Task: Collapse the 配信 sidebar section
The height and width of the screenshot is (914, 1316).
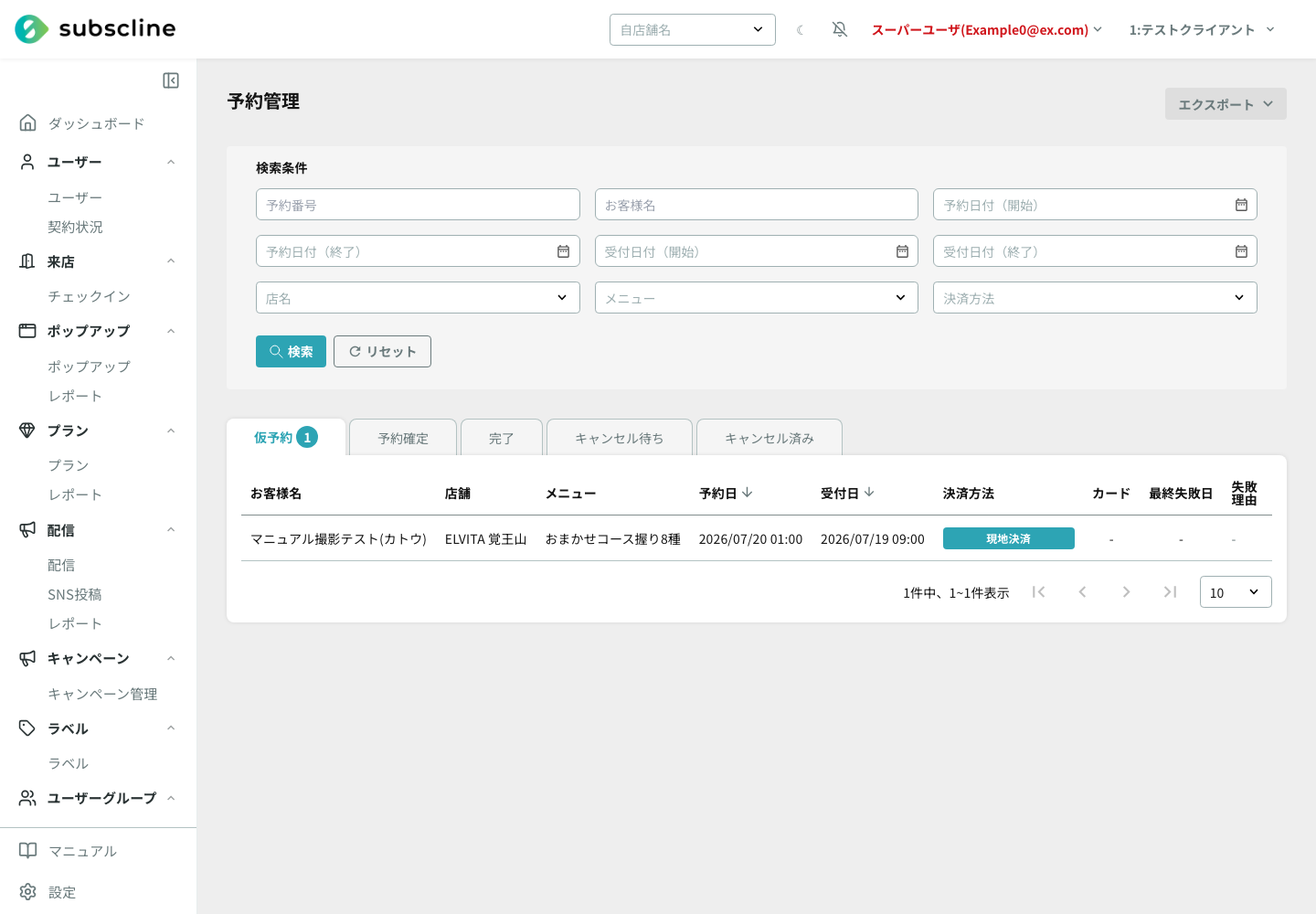Action: tap(171, 530)
